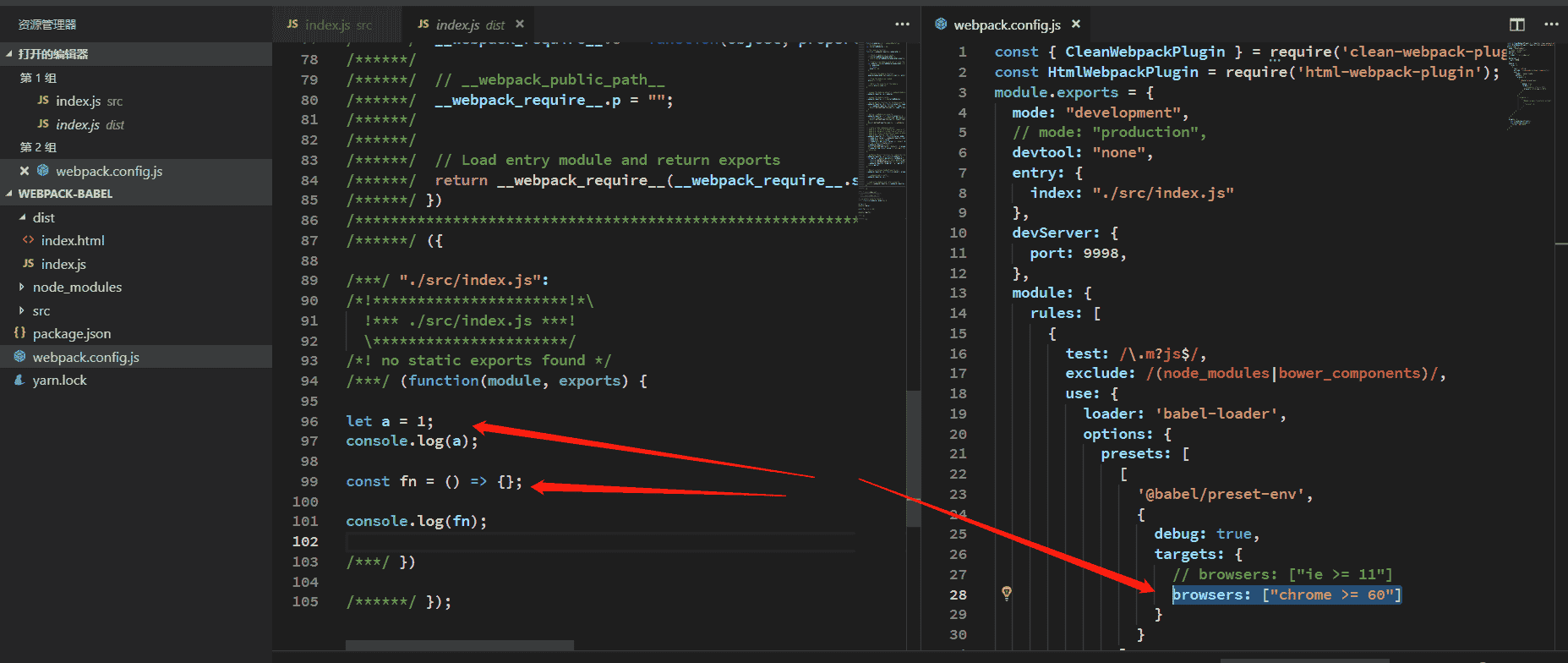This screenshot has height=663, width=1568.
Task: Click the lightbulb quick-fix icon on line 28
Action: tap(1007, 594)
